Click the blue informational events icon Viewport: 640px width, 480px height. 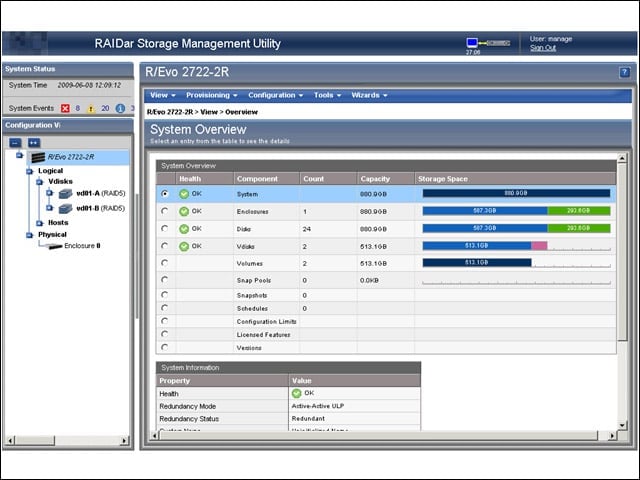click(x=120, y=108)
